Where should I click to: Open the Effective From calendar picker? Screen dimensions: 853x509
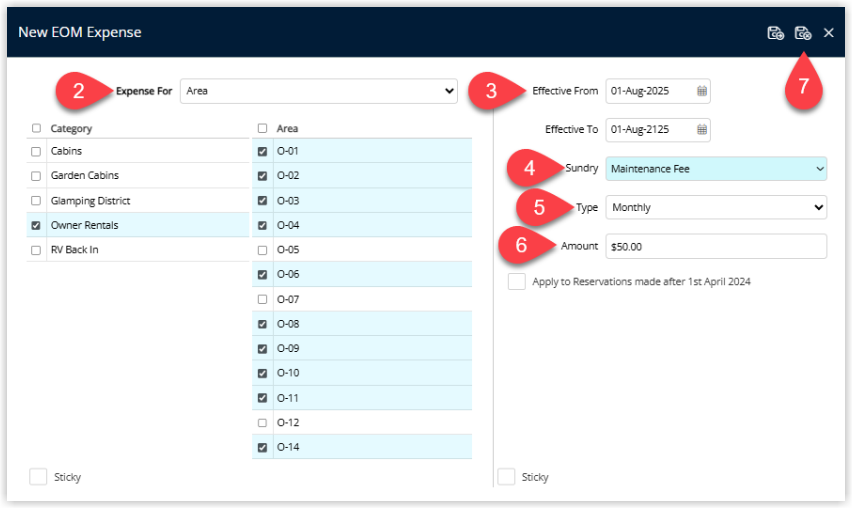pos(702,91)
